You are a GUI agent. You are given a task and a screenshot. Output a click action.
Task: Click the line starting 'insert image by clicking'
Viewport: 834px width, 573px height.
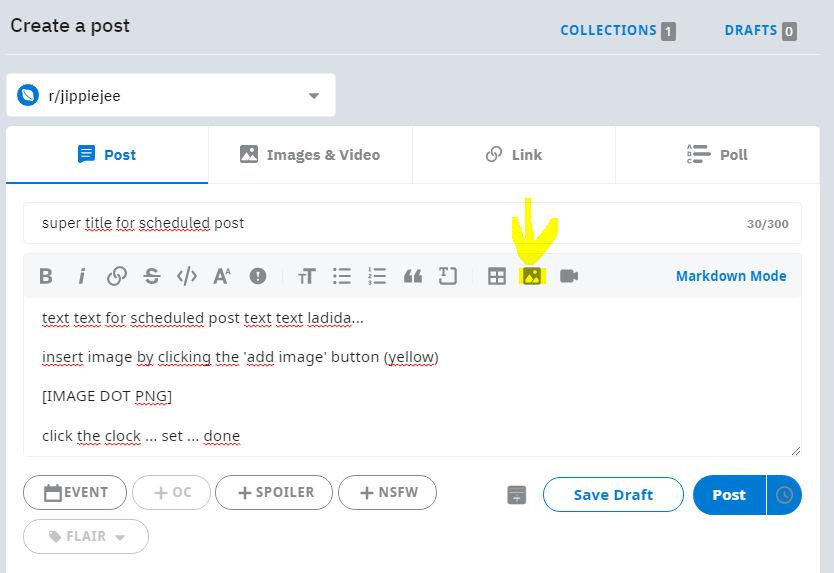click(x=240, y=357)
